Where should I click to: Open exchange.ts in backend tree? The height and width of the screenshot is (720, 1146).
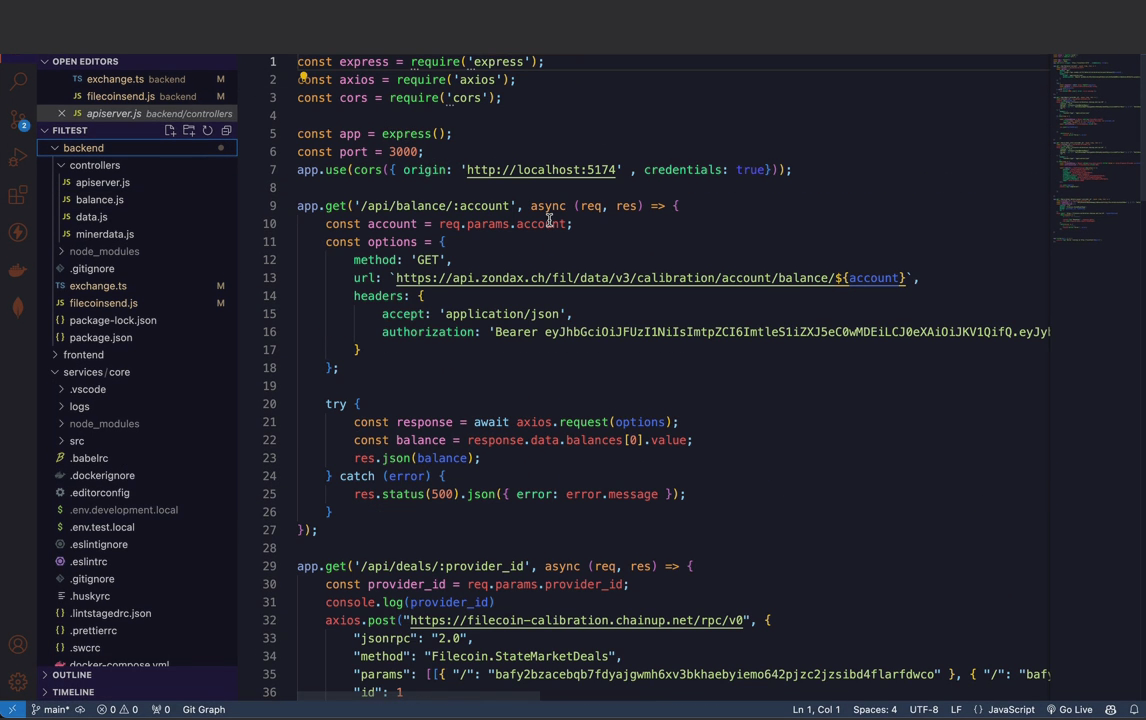(x=137, y=286)
